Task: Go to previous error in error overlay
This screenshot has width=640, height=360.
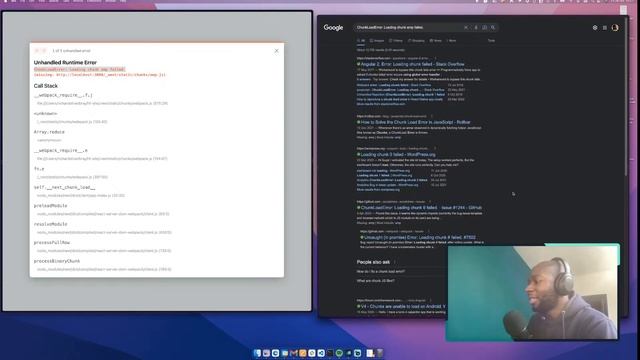Action: (x=37, y=51)
